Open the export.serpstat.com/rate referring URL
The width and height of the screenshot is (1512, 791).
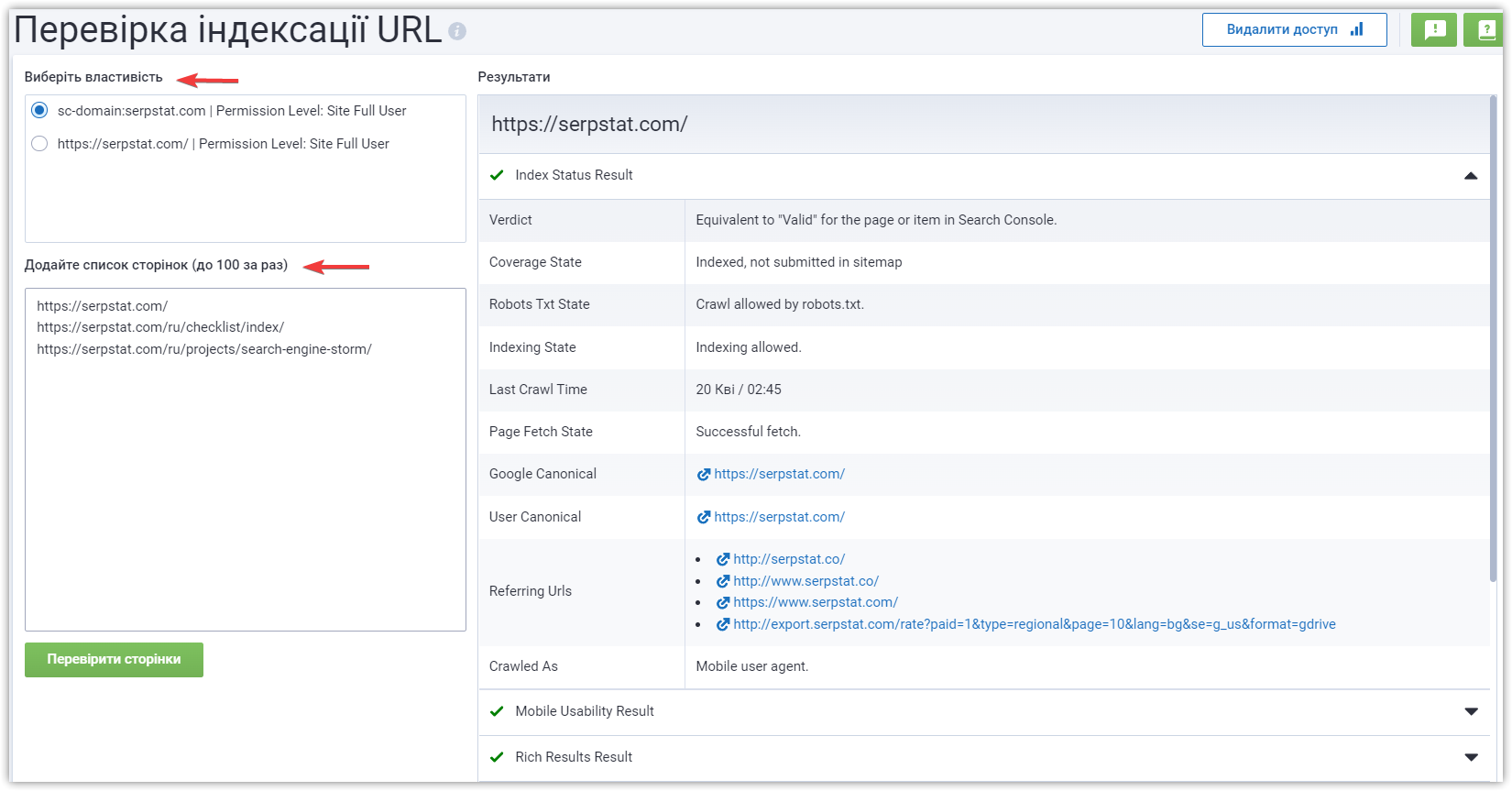tap(1035, 624)
